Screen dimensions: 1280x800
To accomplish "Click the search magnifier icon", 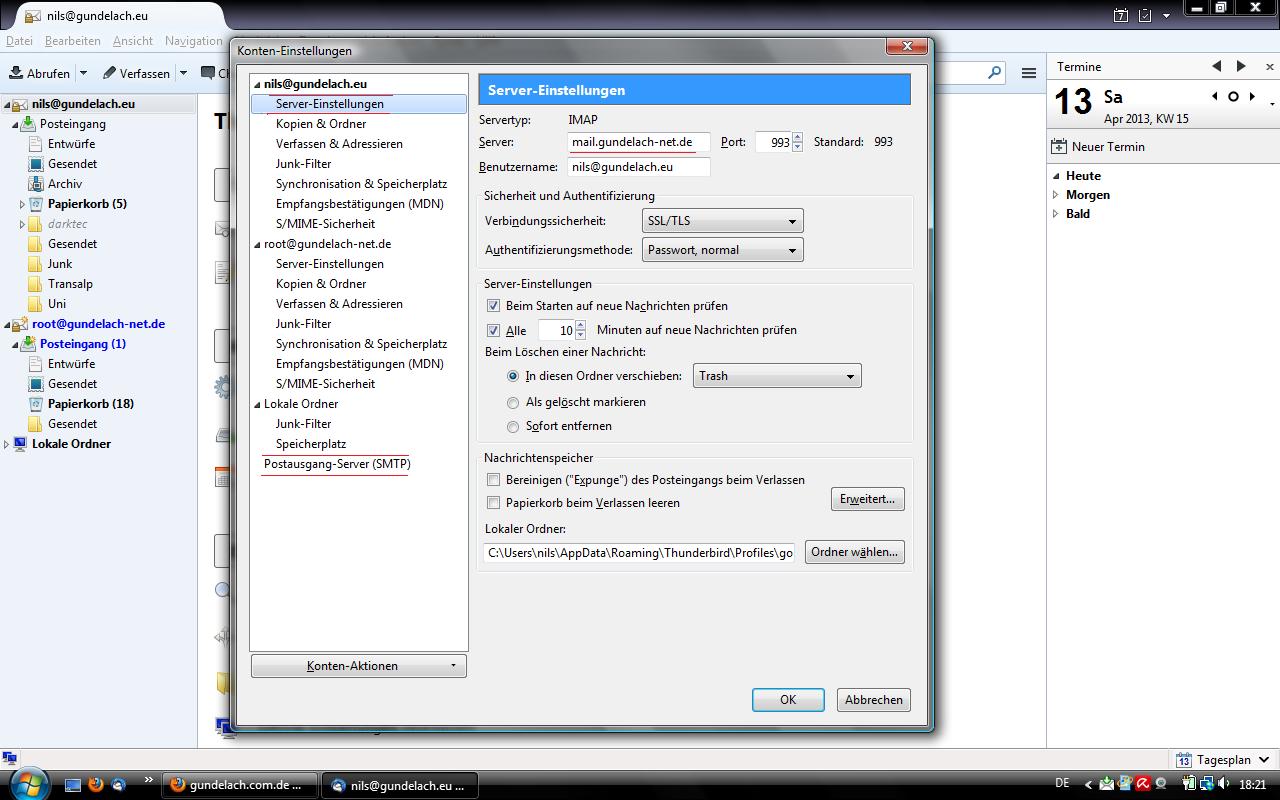I will click(x=994, y=72).
